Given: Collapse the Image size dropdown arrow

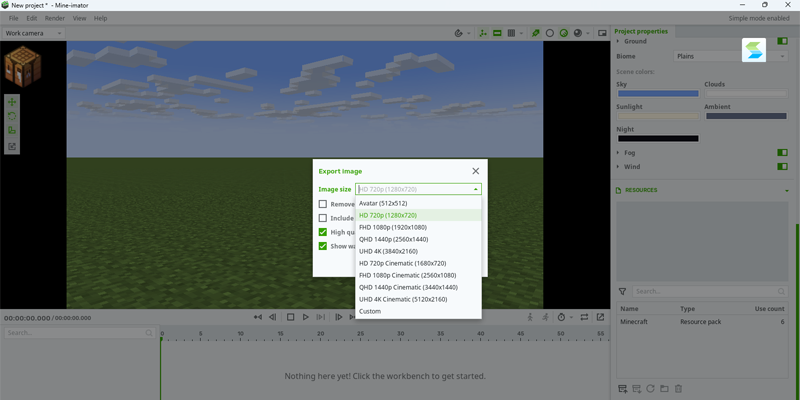Looking at the screenshot, I should click(x=476, y=189).
